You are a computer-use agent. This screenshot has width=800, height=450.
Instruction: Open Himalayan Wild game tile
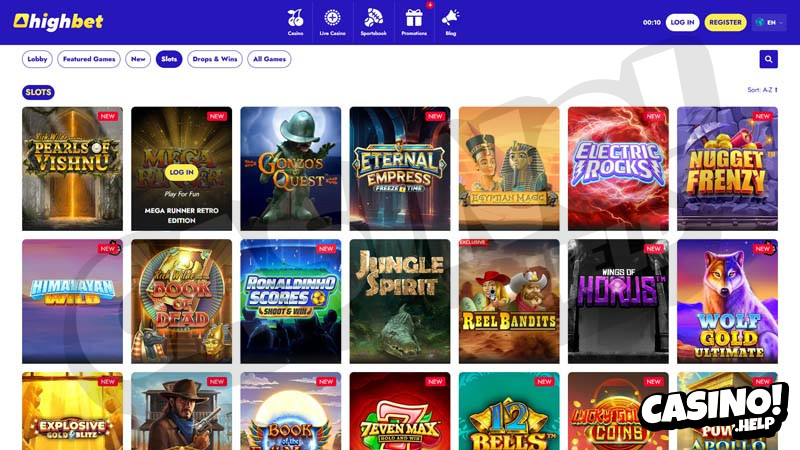pos(72,302)
